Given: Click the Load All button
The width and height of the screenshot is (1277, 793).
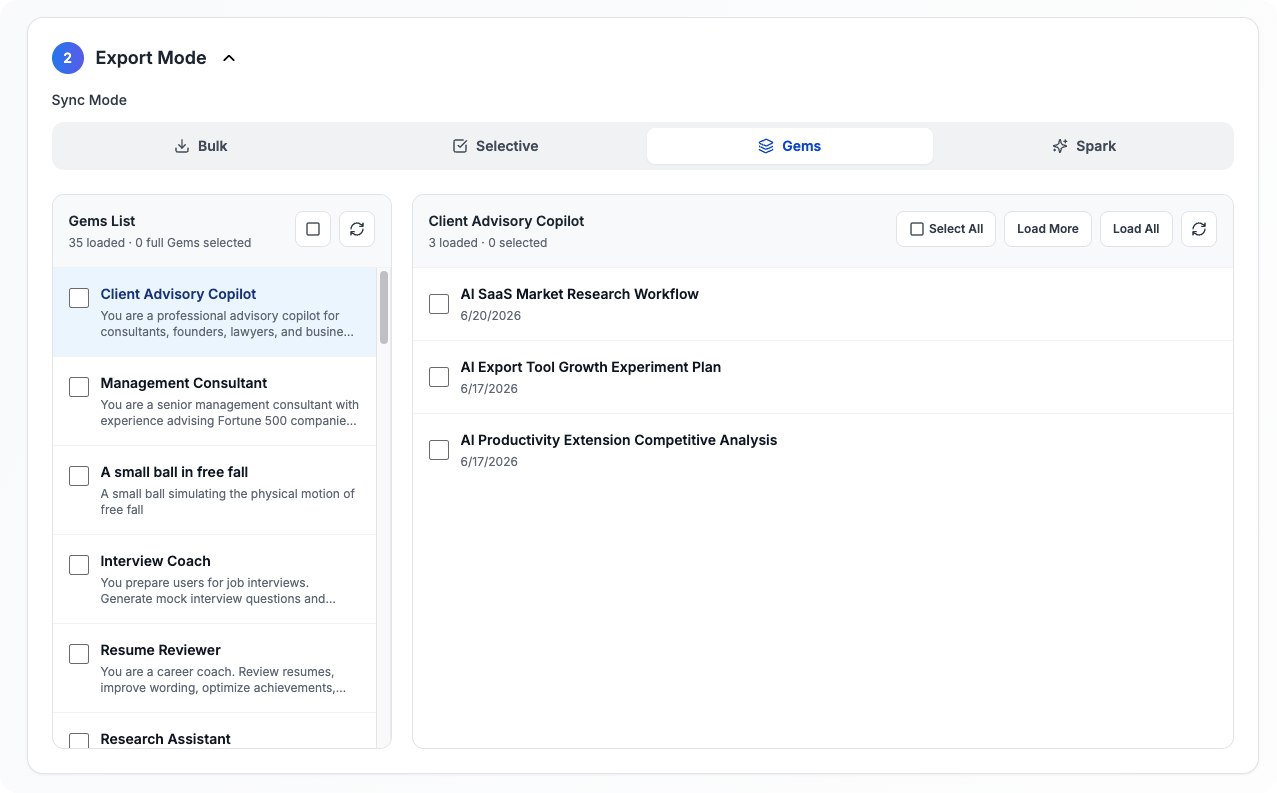Looking at the screenshot, I should (x=1136, y=229).
